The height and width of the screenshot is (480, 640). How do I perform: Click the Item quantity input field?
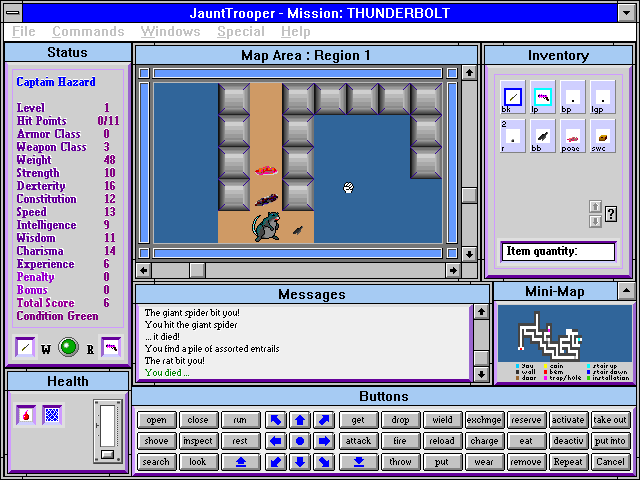point(558,251)
